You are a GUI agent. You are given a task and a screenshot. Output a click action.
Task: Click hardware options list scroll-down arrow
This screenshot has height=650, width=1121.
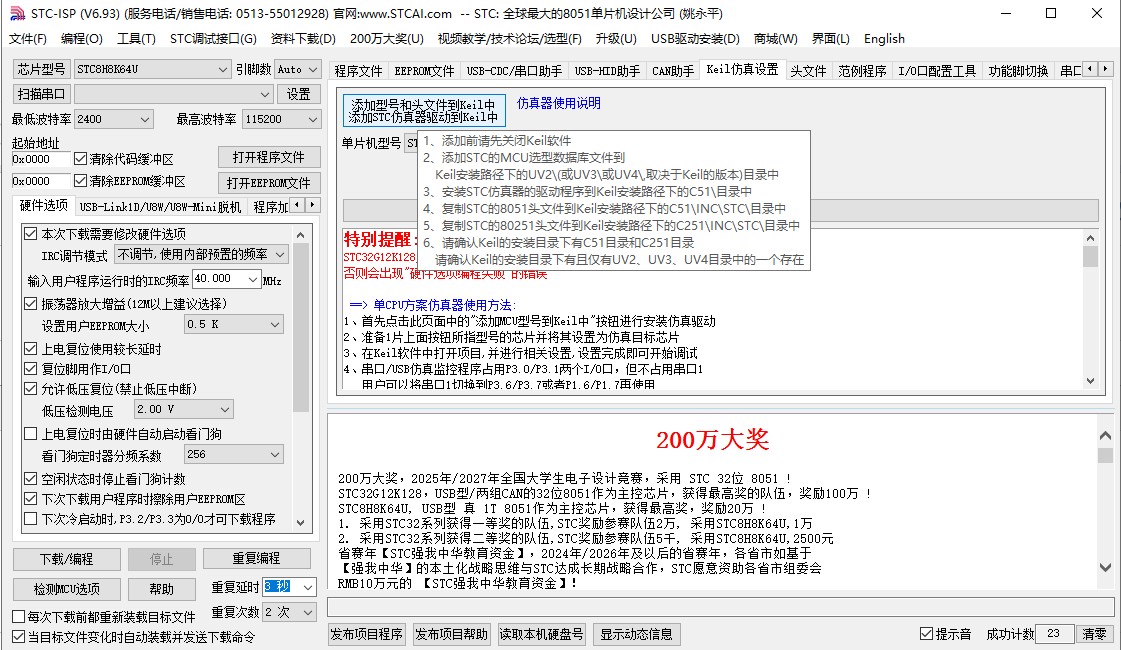[x=300, y=523]
